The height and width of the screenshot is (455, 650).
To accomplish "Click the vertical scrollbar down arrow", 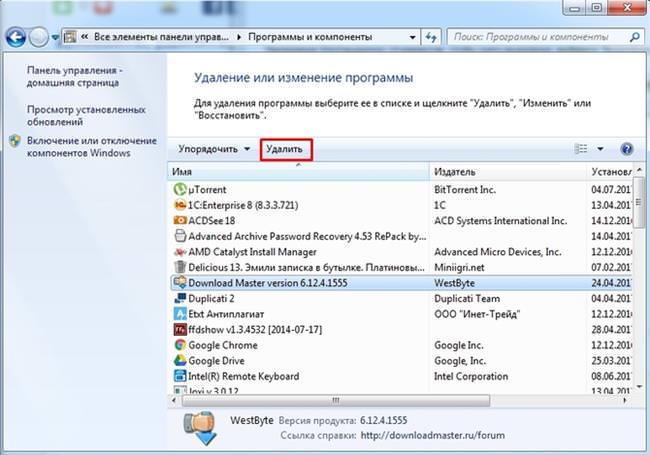I will [x=639, y=387].
